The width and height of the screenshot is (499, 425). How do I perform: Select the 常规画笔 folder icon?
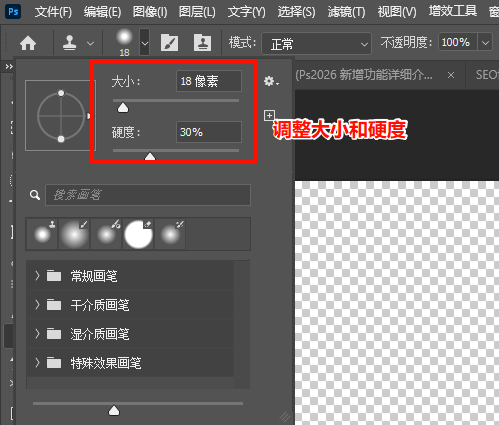[x=54, y=276]
